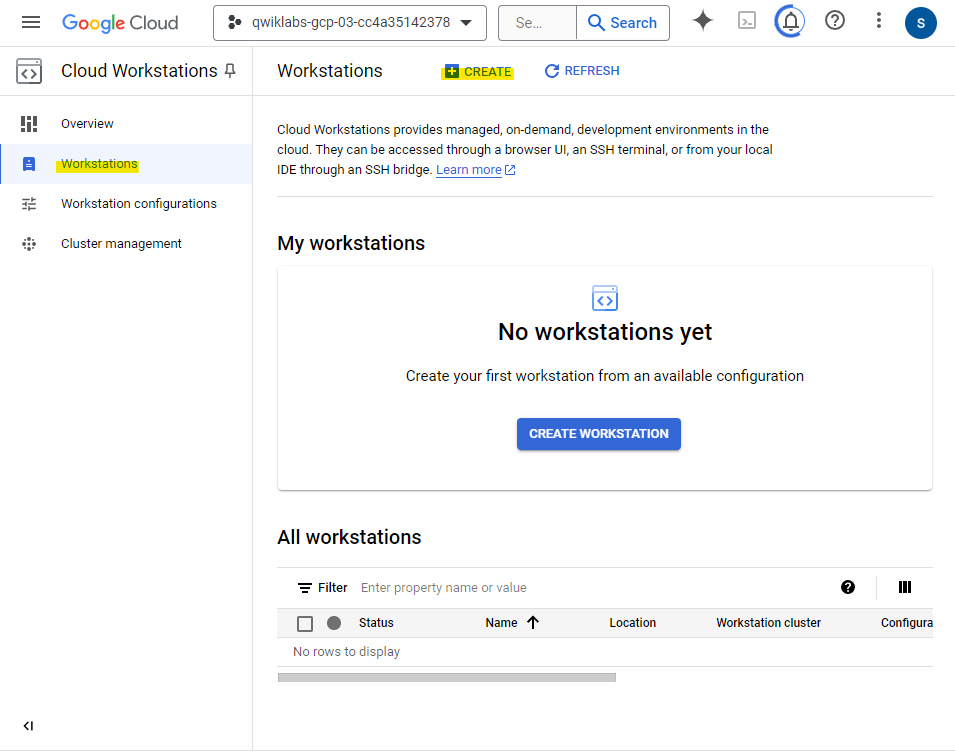Open Gemini AI assistant sparkle icon
Image resolution: width=955 pixels, height=752 pixels.
coord(702,21)
